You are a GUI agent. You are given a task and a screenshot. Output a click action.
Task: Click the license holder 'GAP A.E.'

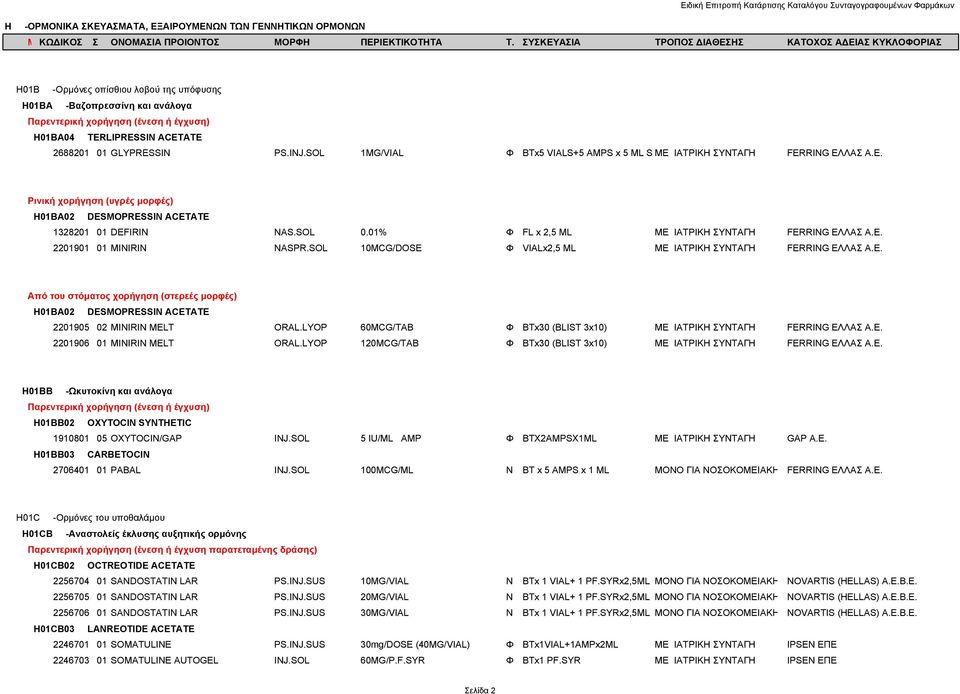tap(806, 438)
